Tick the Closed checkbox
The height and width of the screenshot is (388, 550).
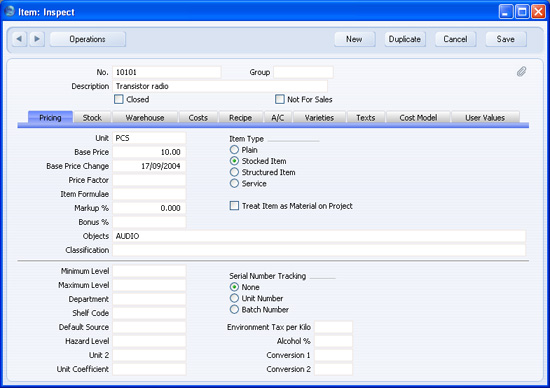(119, 99)
